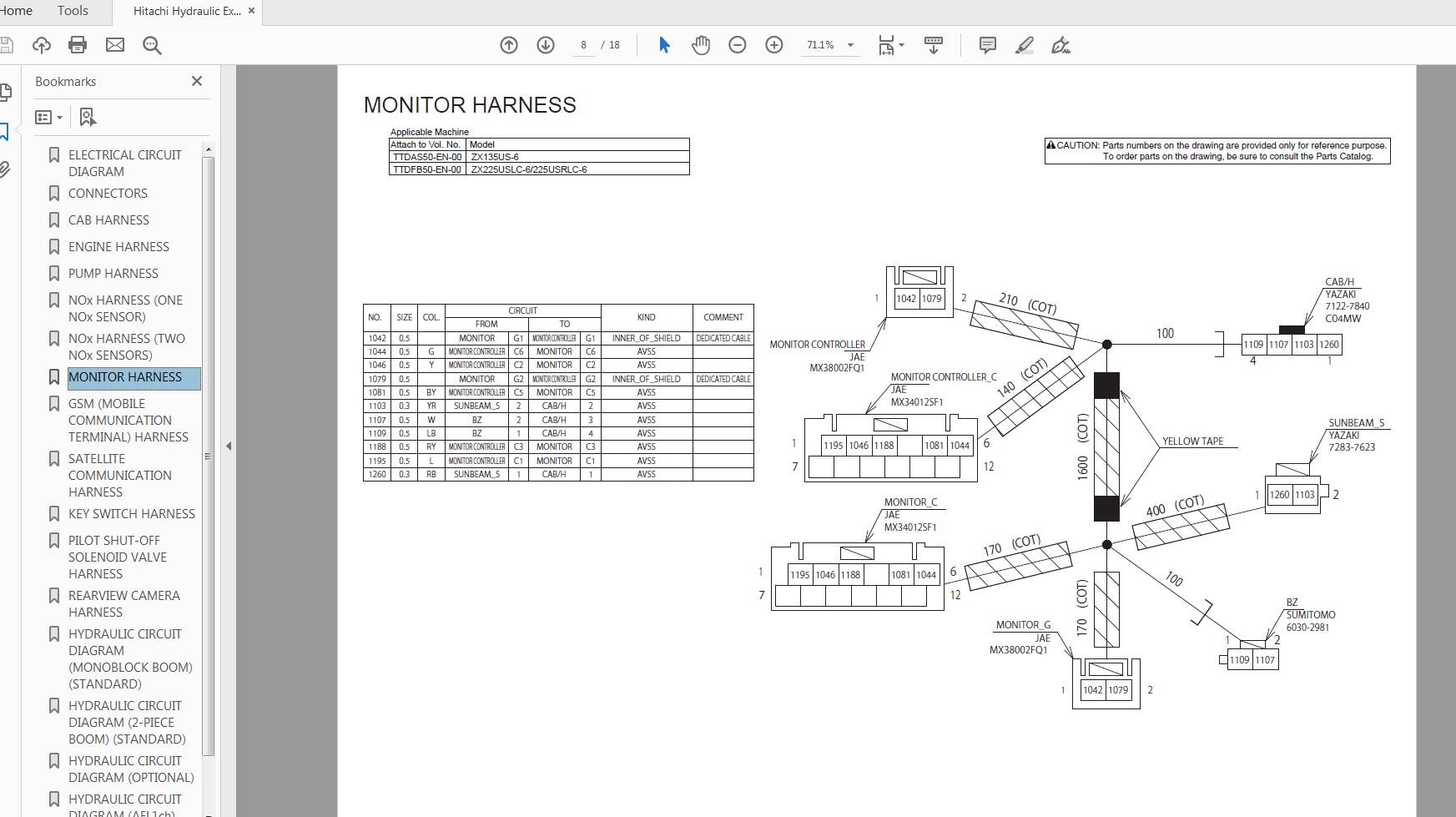Open NOx HARNESS (ONE NOx SENSOR) bookmark
The image size is (1456, 817).
tap(125, 309)
